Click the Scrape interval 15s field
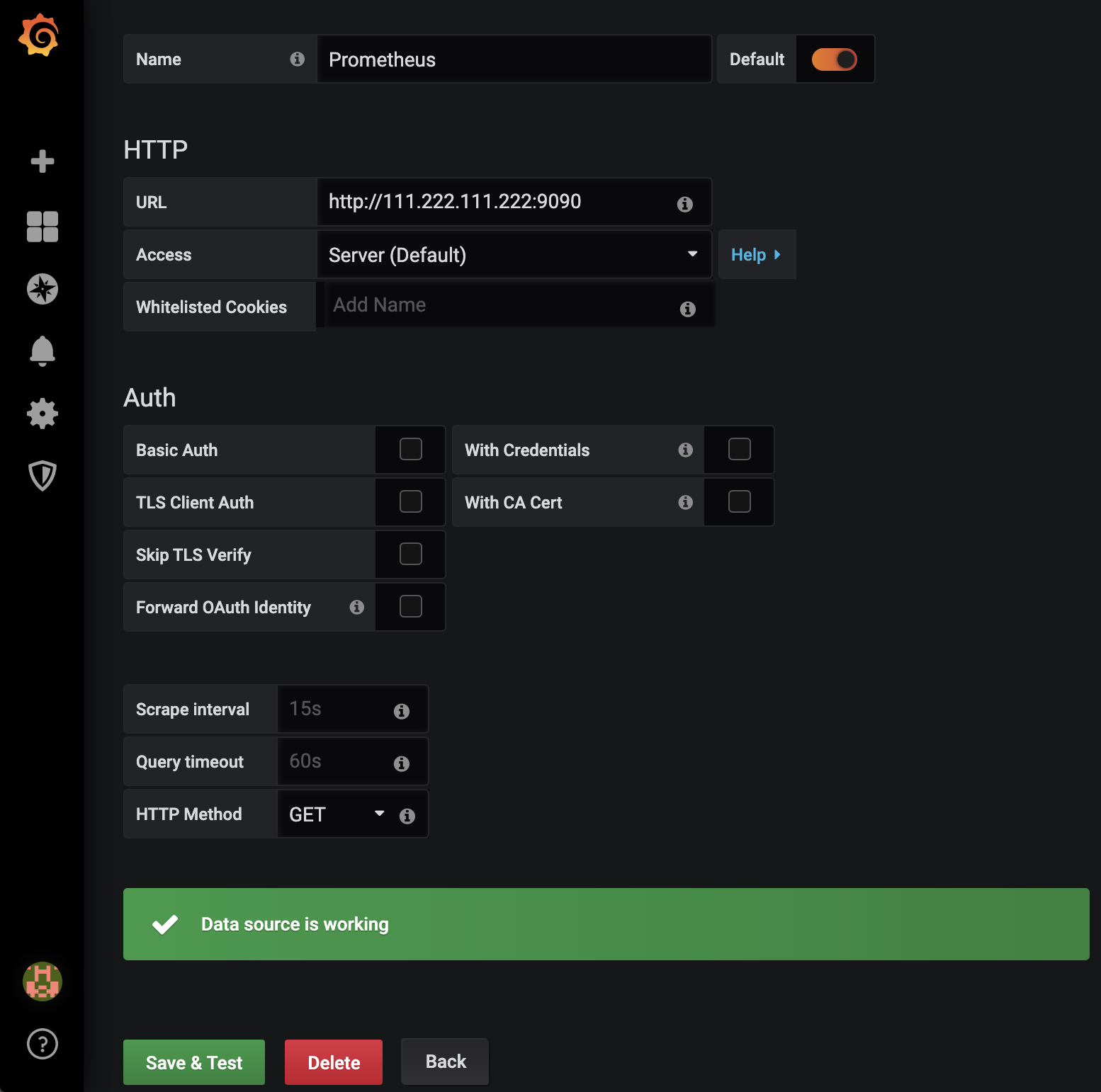This screenshot has width=1101, height=1092. coord(353,709)
